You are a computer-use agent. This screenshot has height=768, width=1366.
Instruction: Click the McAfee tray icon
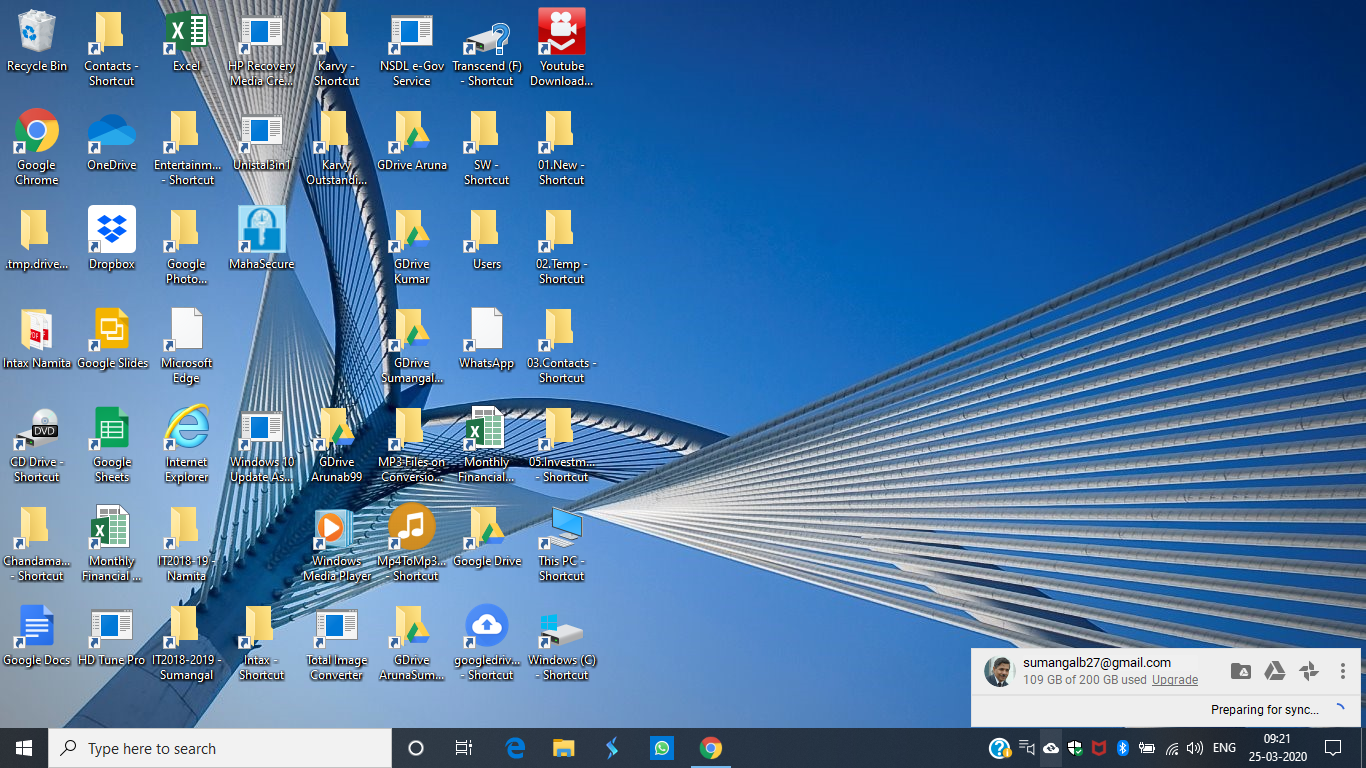1099,748
